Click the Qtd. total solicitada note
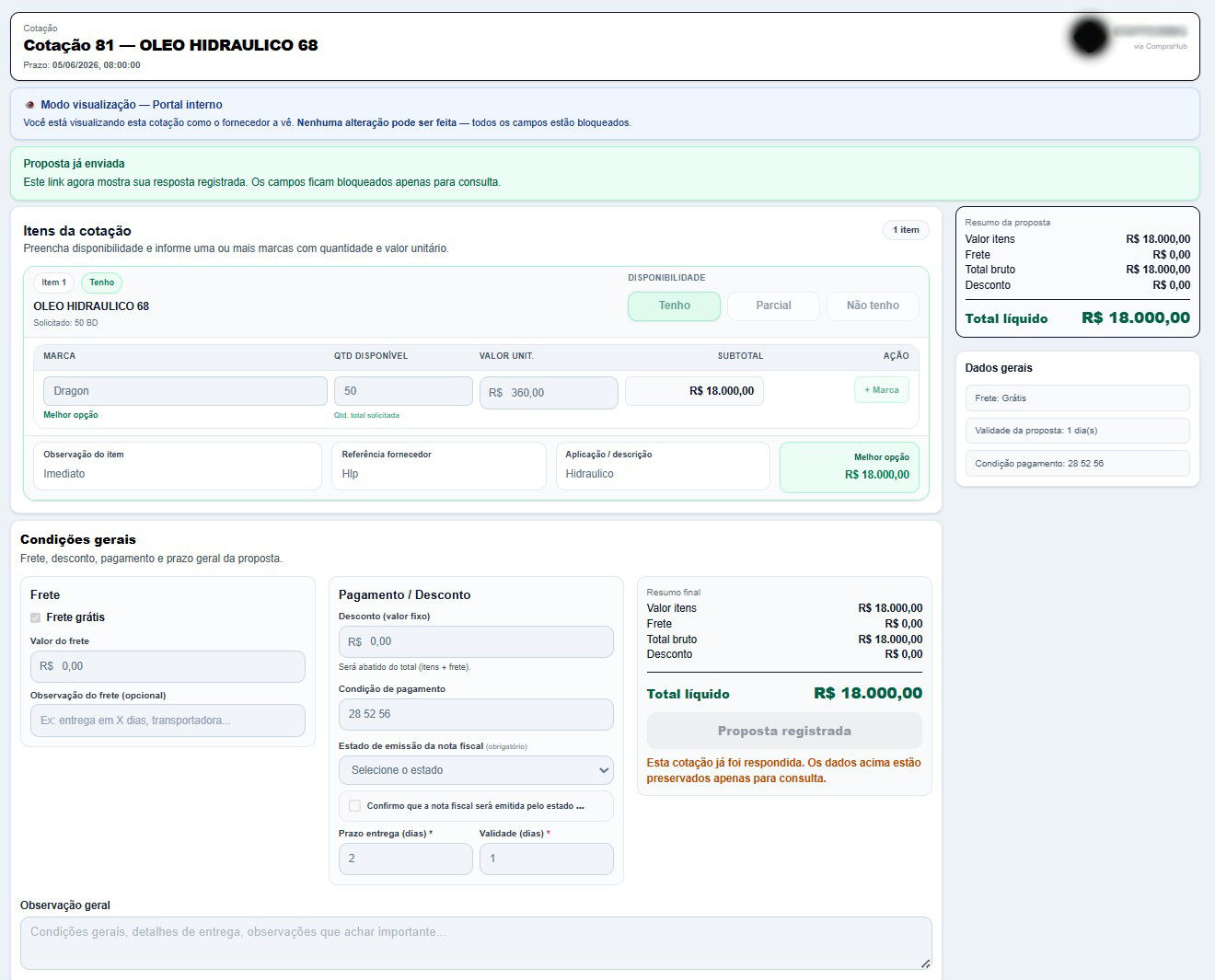The image size is (1215, 980). [x=366, y=416]
